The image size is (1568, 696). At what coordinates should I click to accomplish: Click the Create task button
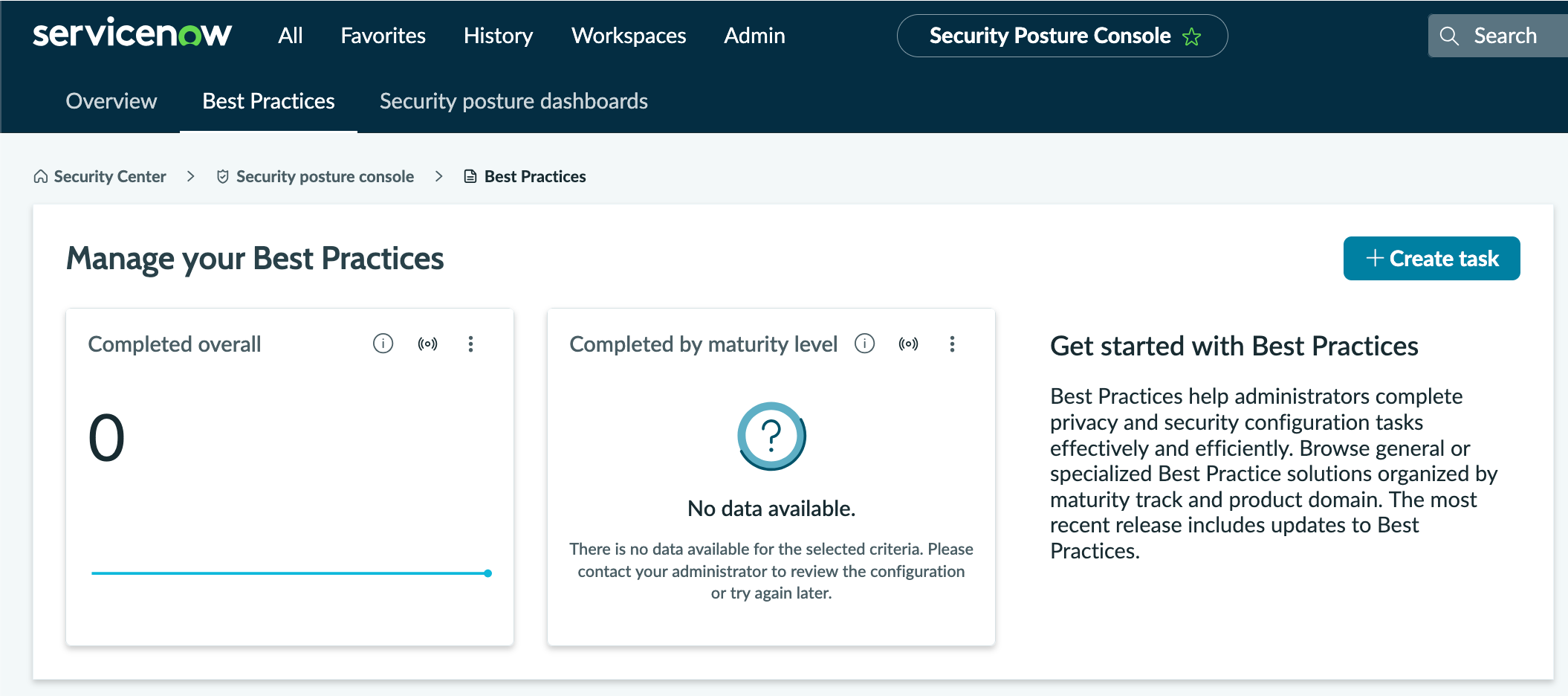click(x=1431, y=258)
